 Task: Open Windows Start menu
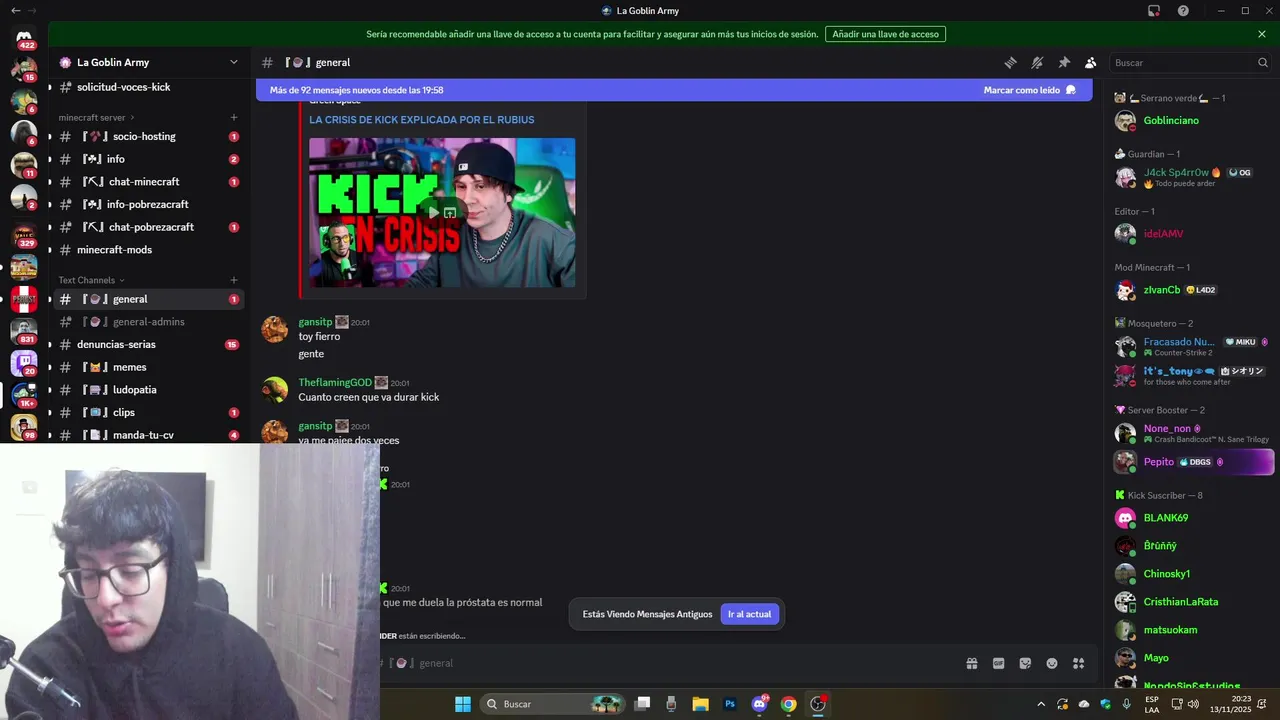pyautogui.click(x=463, y=704)
